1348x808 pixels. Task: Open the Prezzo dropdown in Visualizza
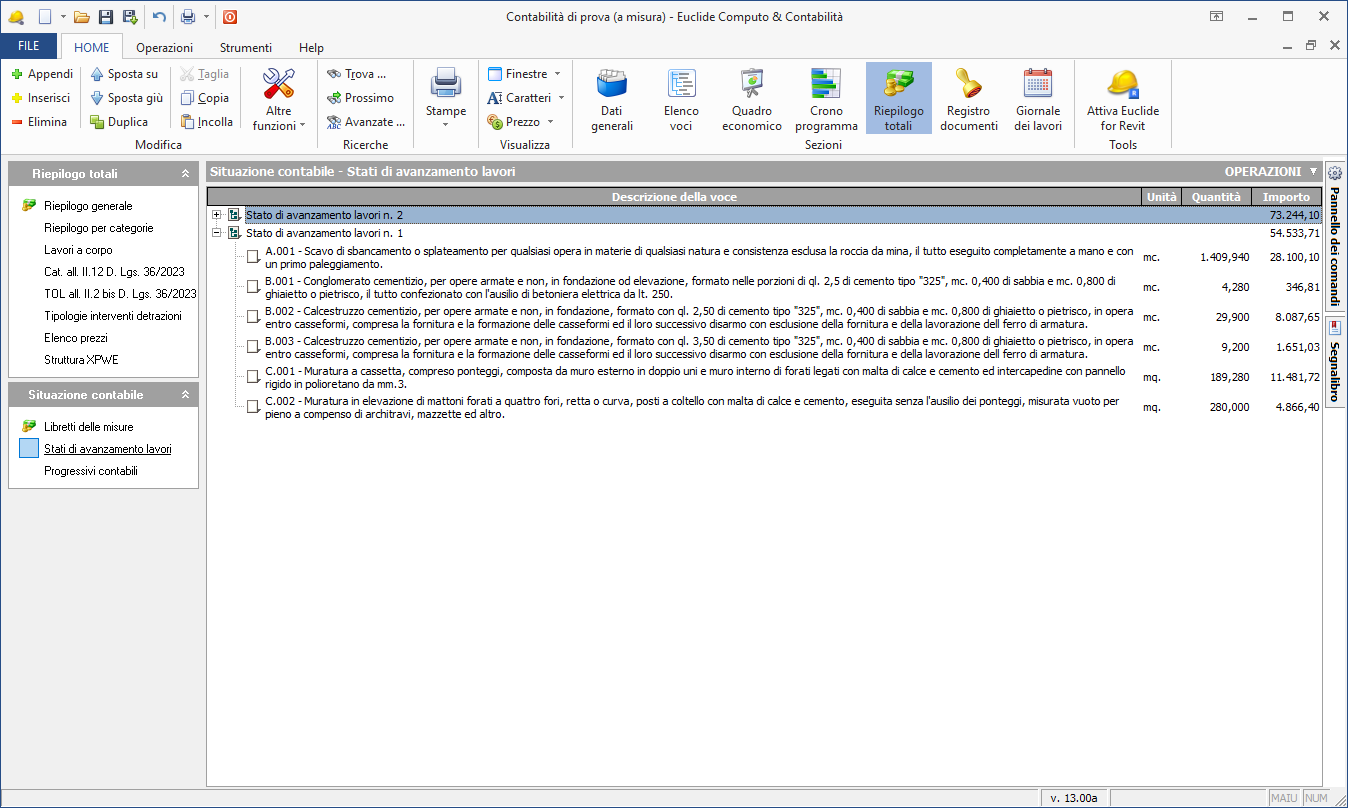(522, 122)
